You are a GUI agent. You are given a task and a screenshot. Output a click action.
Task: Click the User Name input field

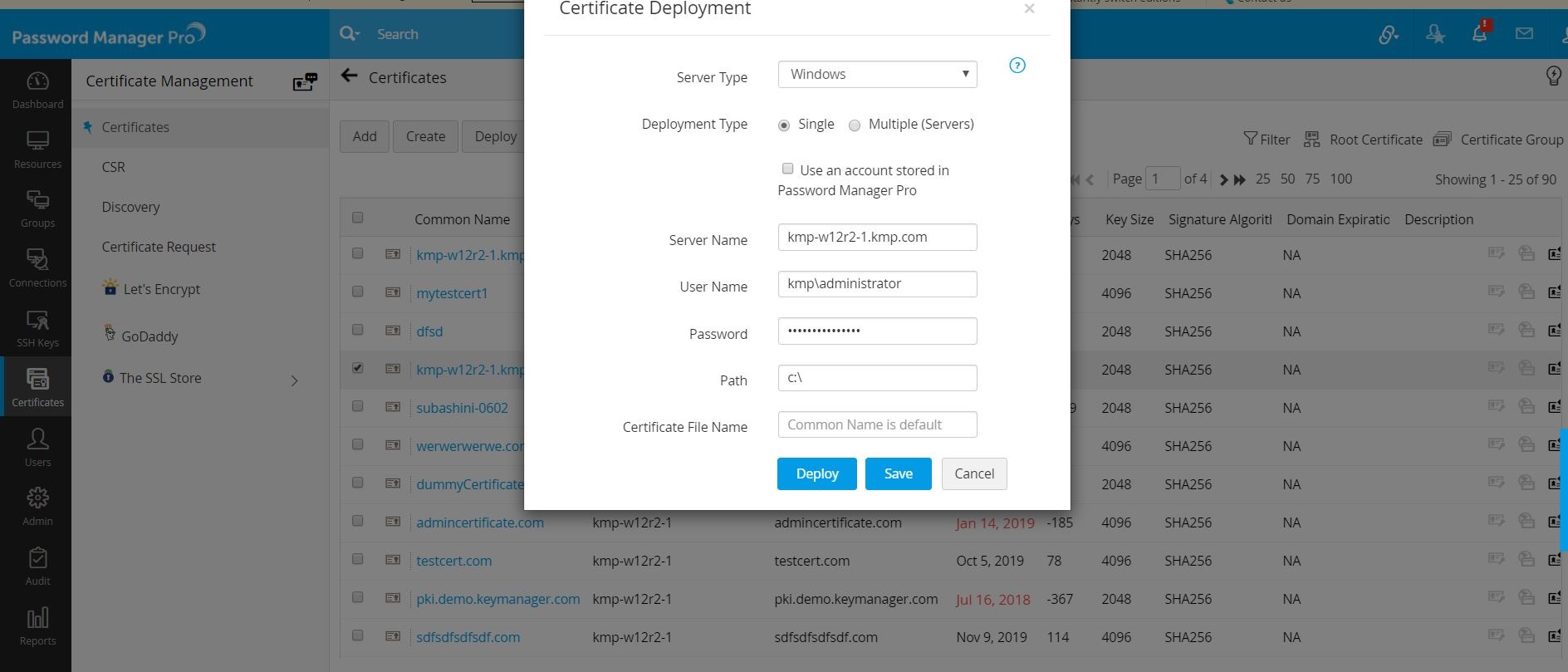click(x=877, y=283)
